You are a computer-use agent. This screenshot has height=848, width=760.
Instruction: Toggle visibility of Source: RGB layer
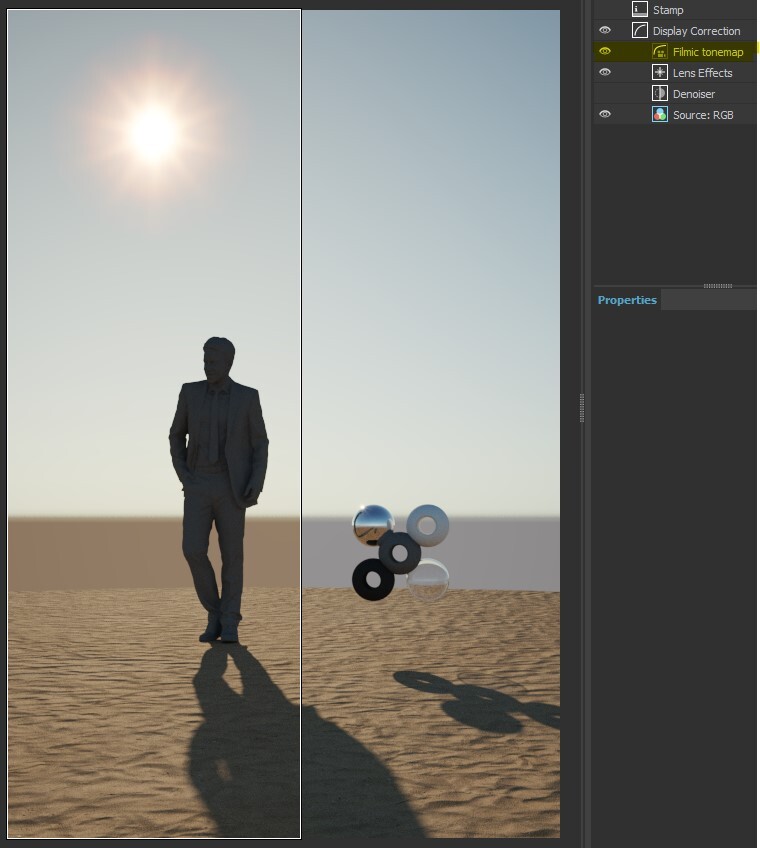pos(605,114)
